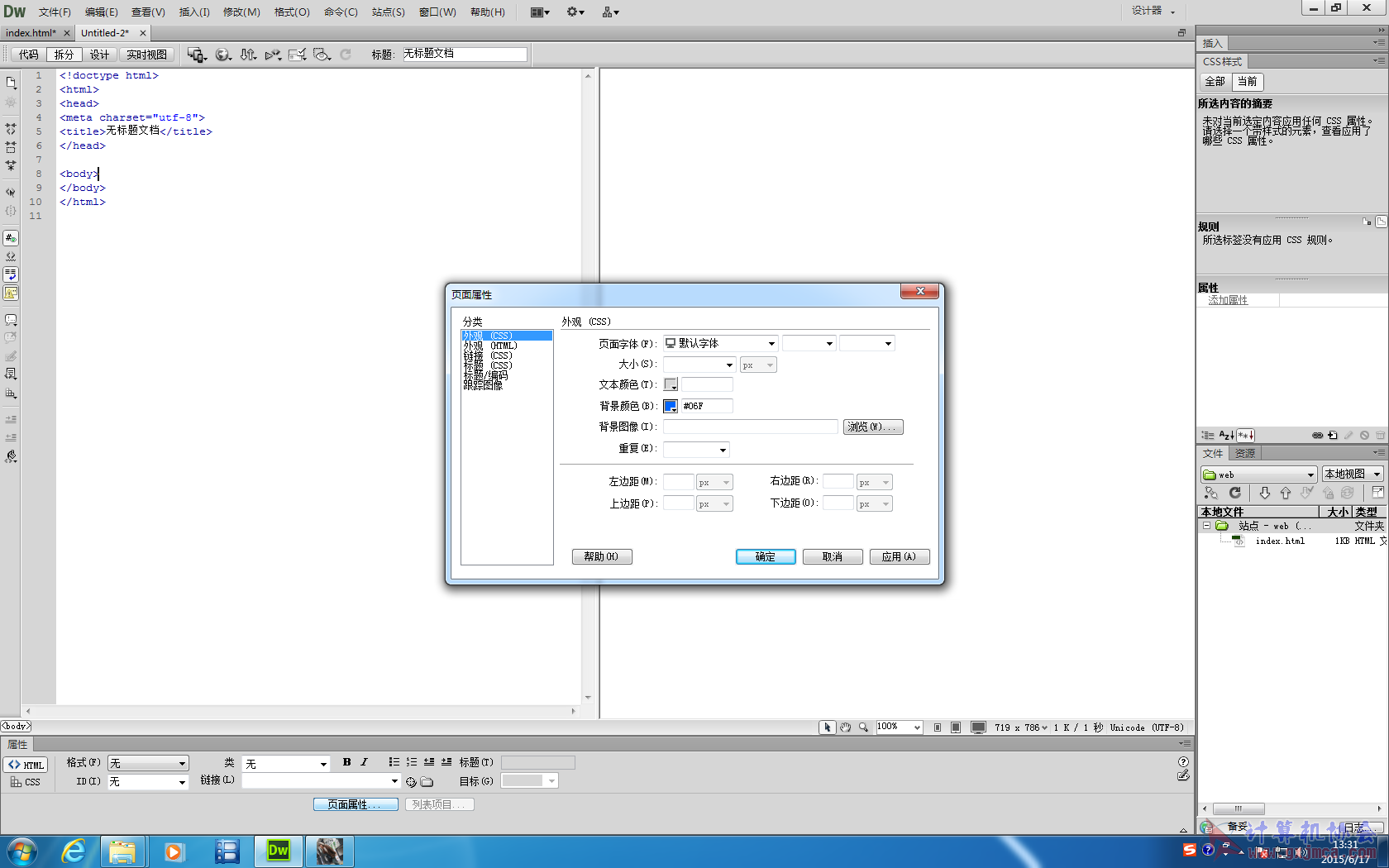Click show only set properties icon
The image size is (1389, 868).
pos(1246,435)
